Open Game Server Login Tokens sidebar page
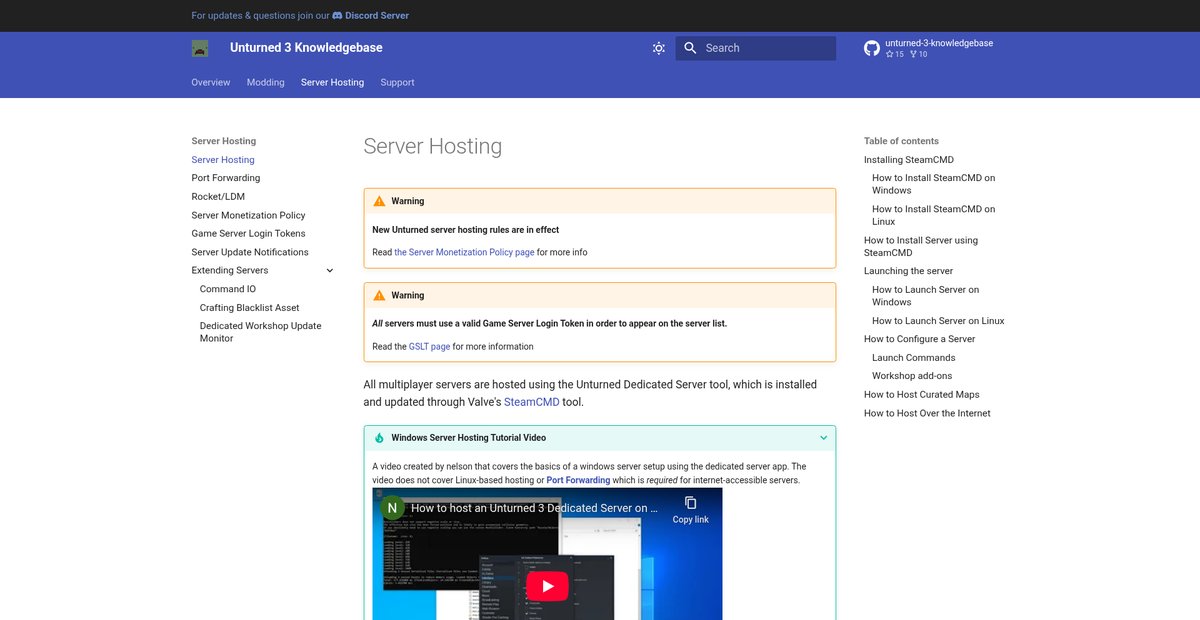The image size is (1200, 620). [249, 234]
